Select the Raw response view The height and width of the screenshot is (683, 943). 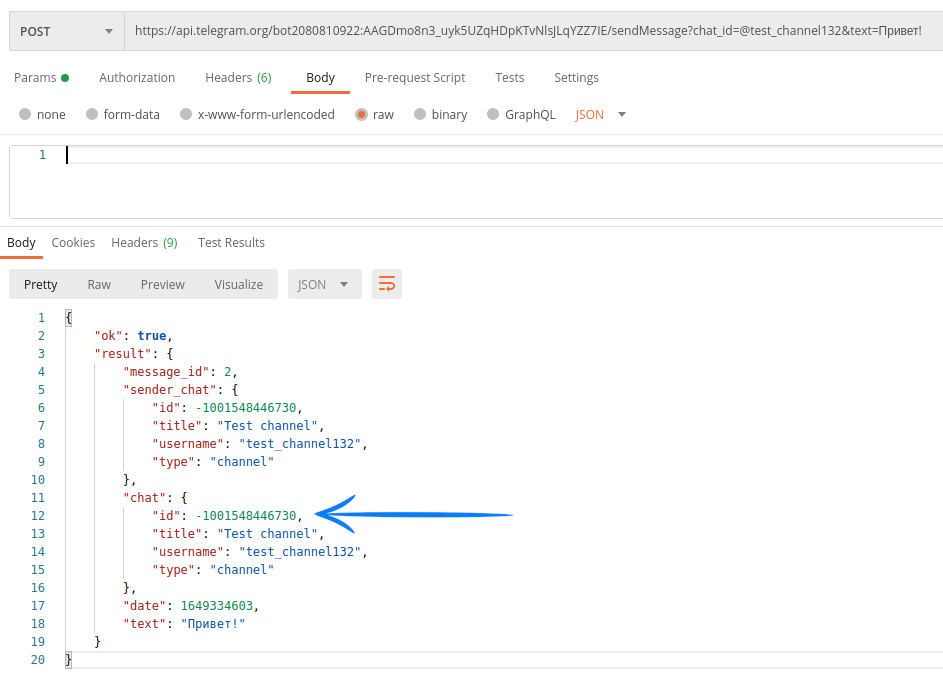[99, 284]
